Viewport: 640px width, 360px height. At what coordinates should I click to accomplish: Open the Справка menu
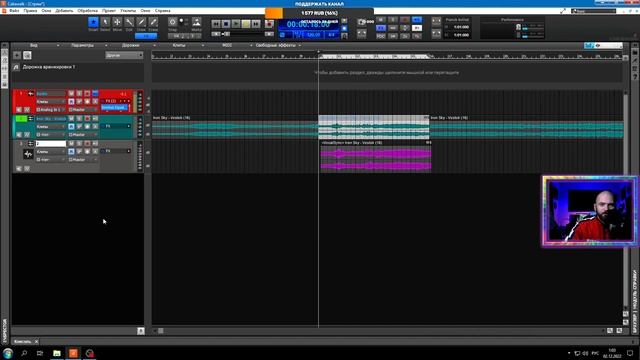pyautogui.click(x=162, y=11)
